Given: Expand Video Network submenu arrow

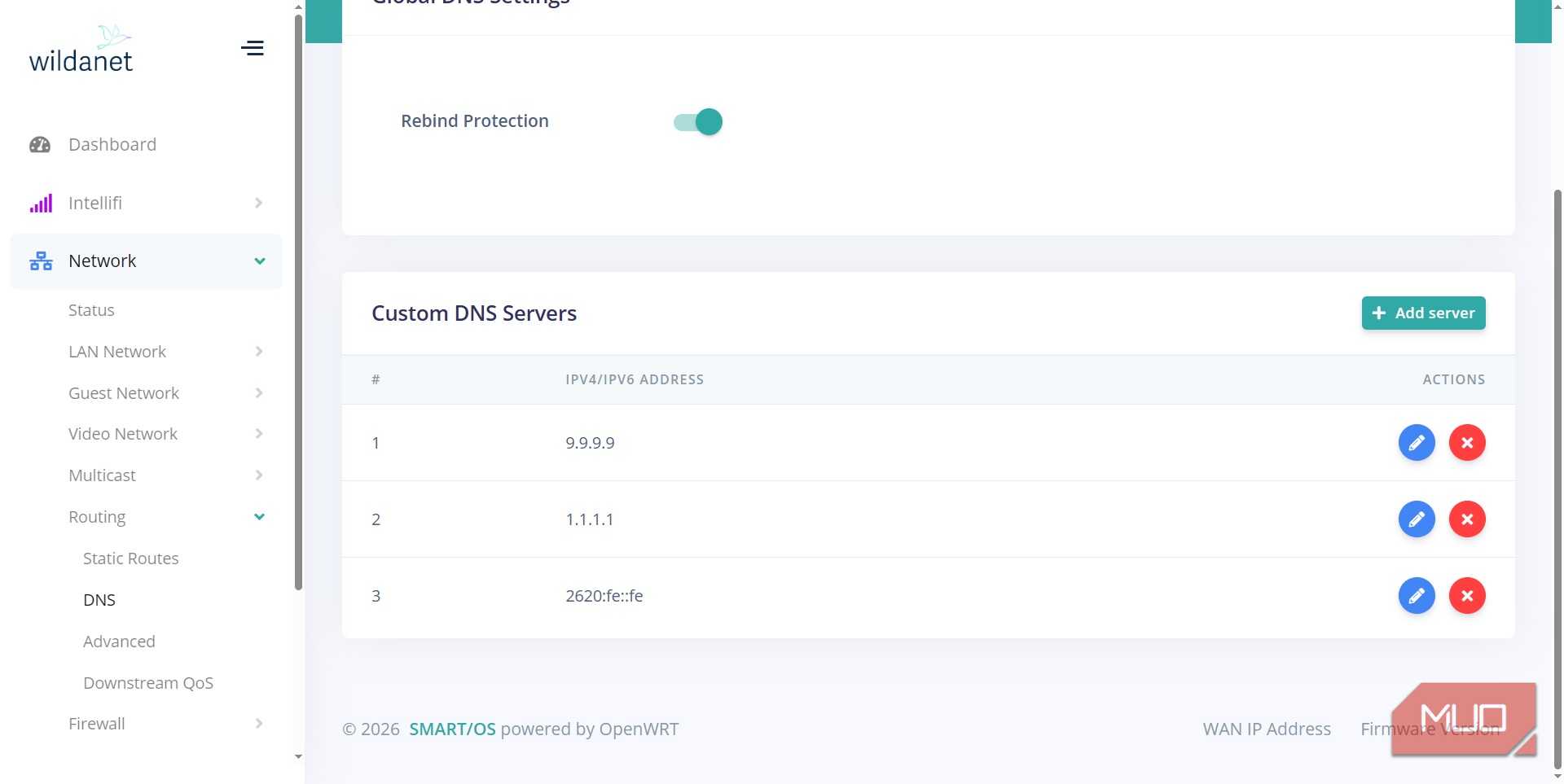Looking at the screenshot, I should coord(259,434).
